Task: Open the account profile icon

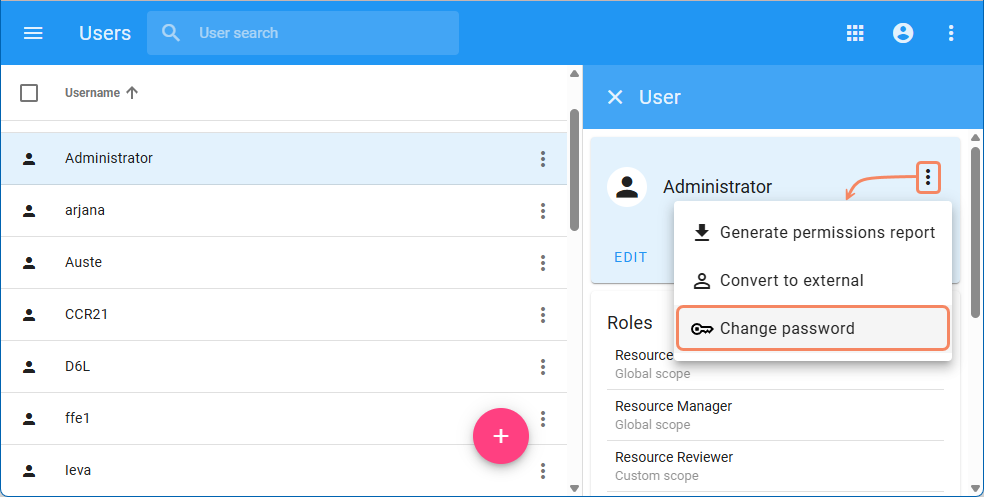Action: tap(903, 33)
